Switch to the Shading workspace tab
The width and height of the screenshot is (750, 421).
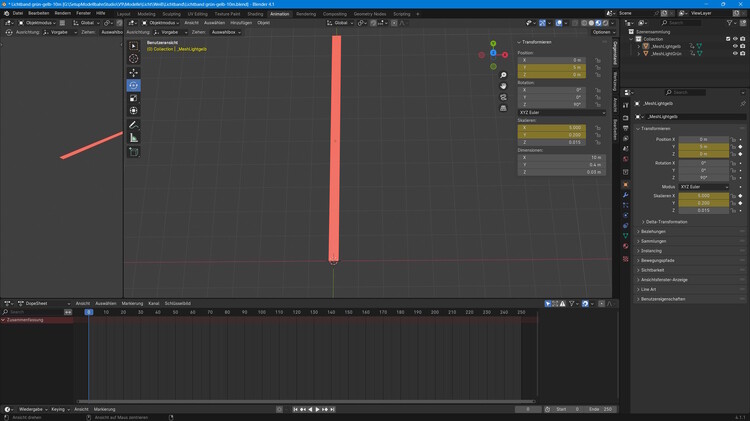click(255, 14)
